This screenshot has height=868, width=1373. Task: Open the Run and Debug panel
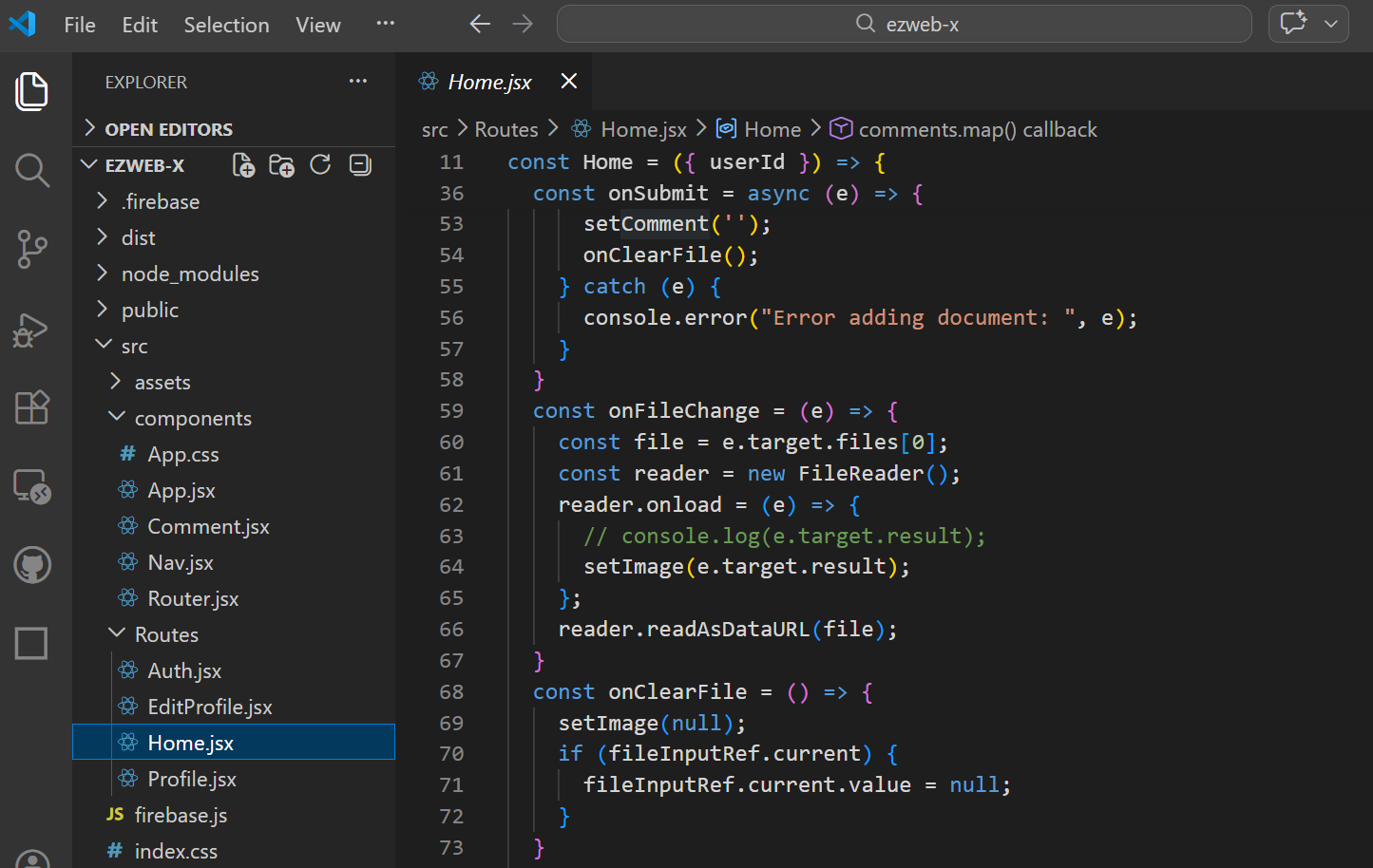tap(31, 330)
